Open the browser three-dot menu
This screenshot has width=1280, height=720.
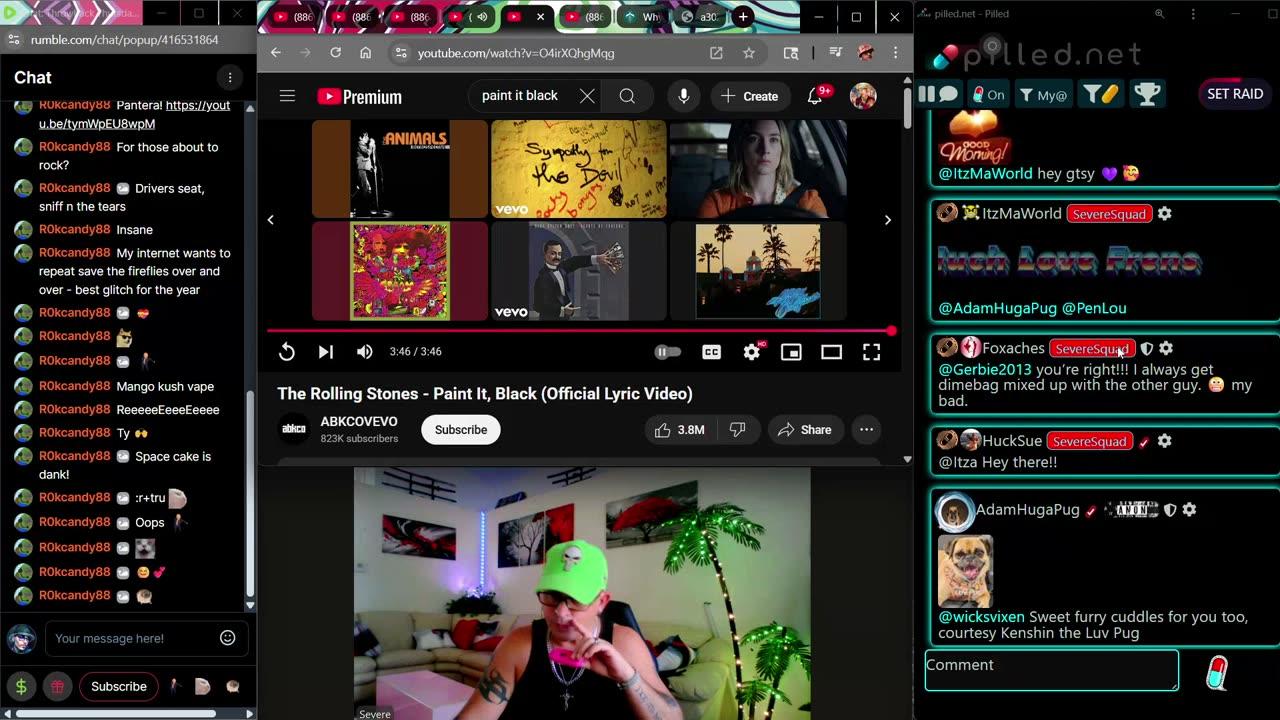(895, 53)
